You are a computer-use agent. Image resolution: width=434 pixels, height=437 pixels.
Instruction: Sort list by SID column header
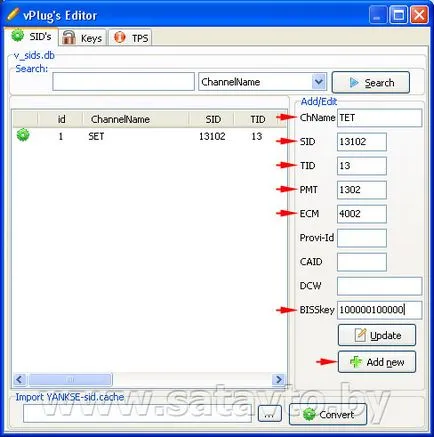point(211,119)
